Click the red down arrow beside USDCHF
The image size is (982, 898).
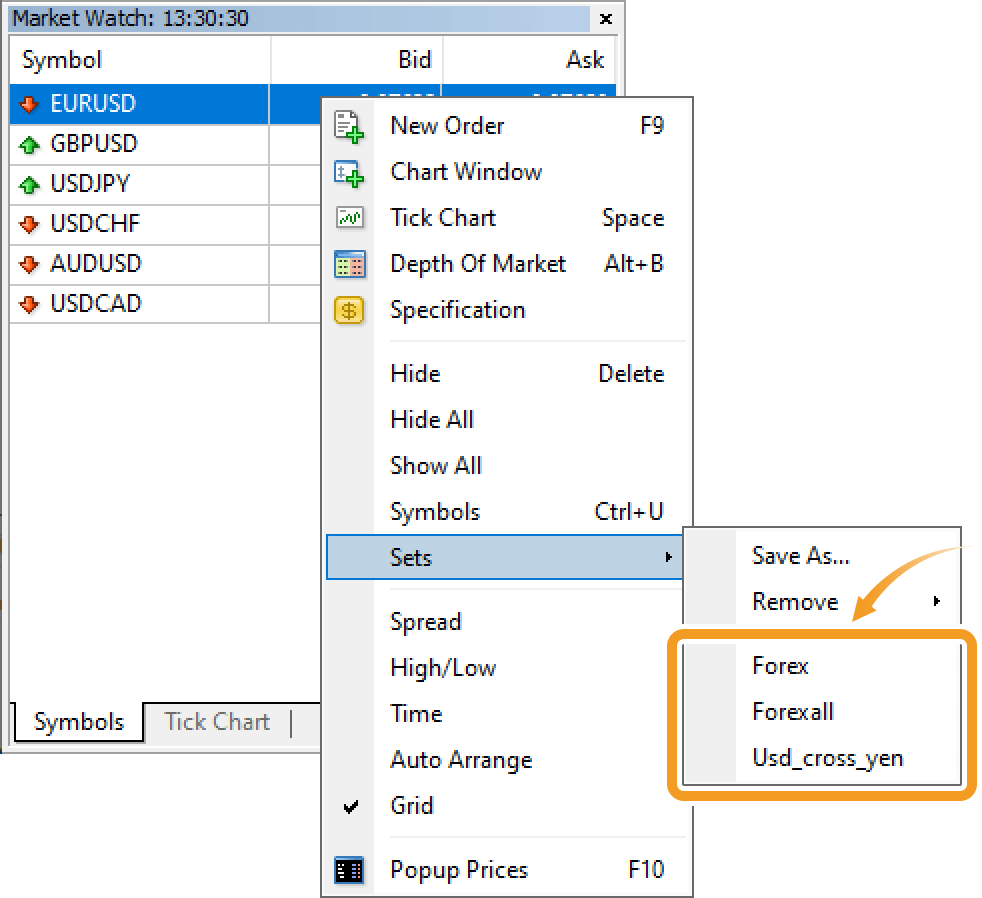29,224
